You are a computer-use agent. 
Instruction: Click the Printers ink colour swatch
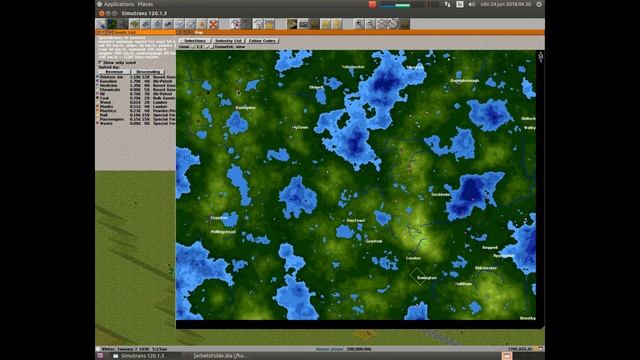coord(98,77)
